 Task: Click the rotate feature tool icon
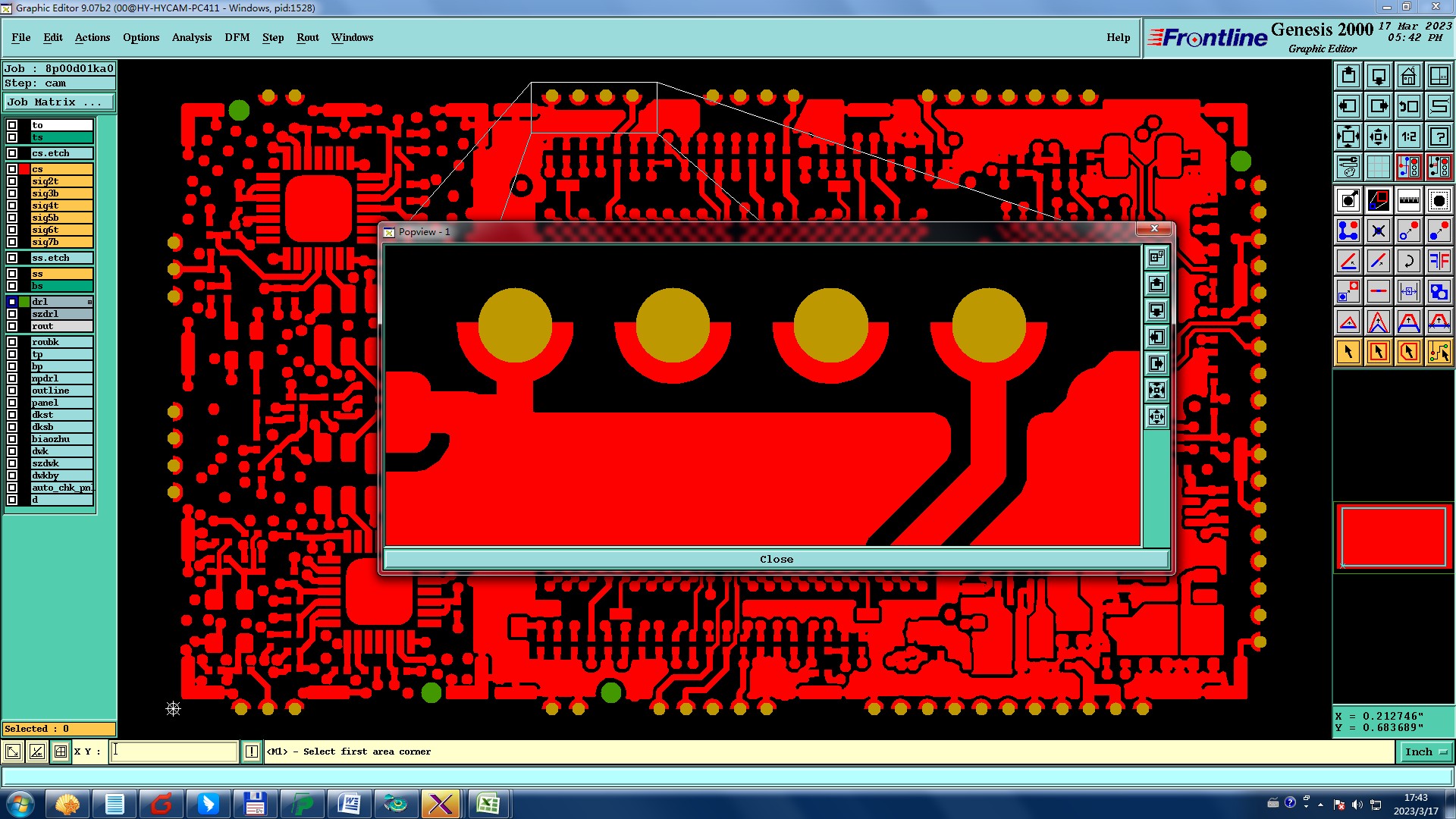1408,261
